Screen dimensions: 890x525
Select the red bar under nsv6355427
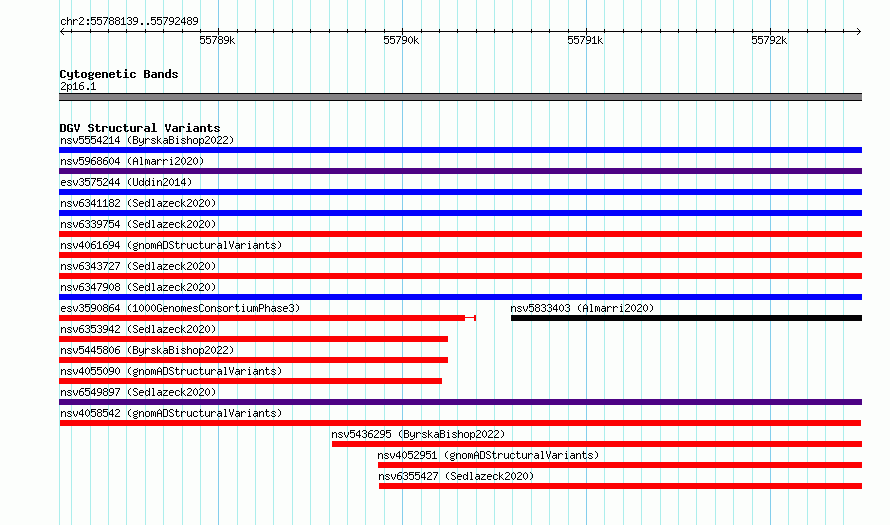click(x=620, y=486)
